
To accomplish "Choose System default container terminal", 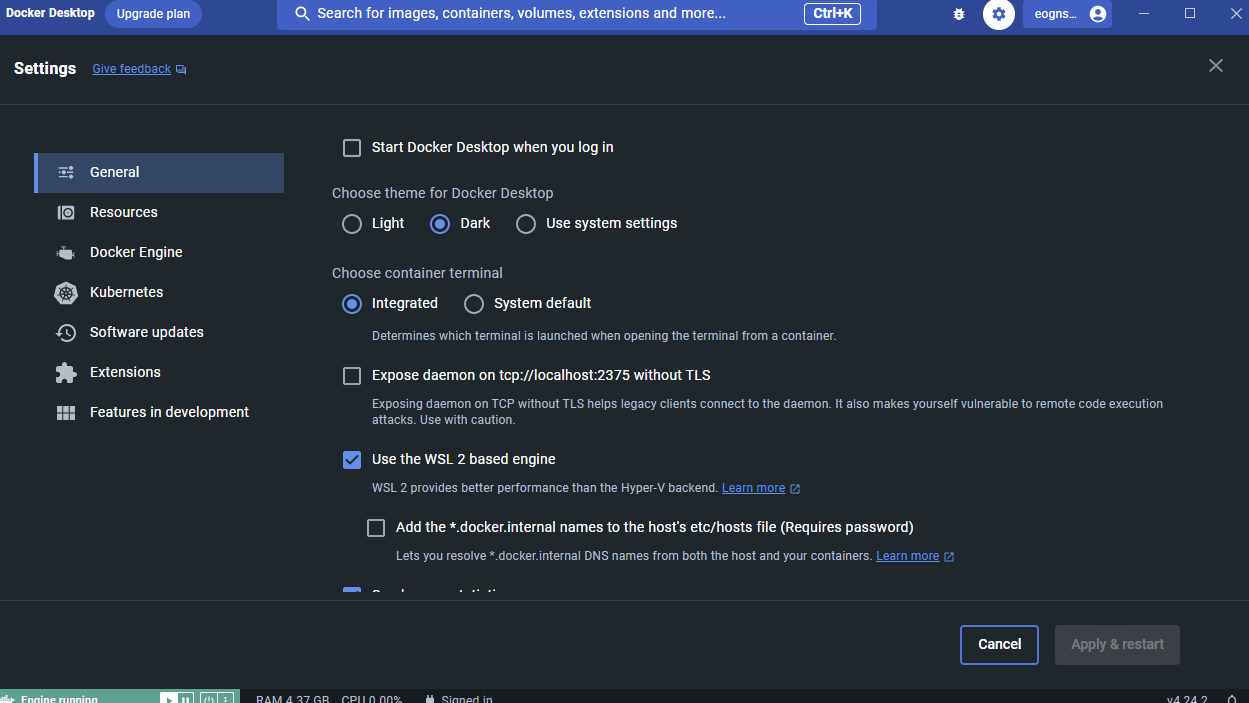I will click(474, 304).
